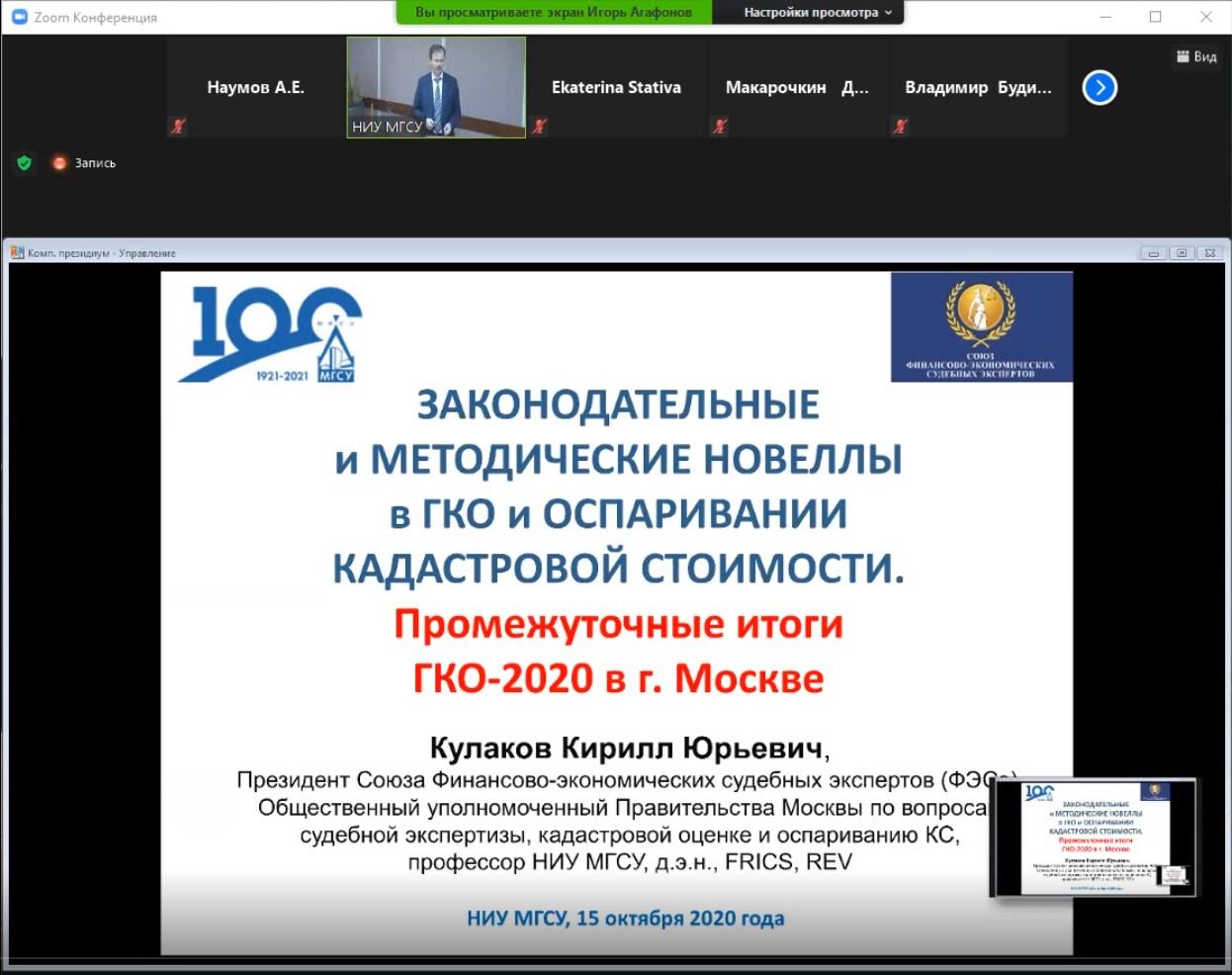Restore the shared Комп. президиум window
This screenshot has width=1232, height=975.
coord(1182,253)
